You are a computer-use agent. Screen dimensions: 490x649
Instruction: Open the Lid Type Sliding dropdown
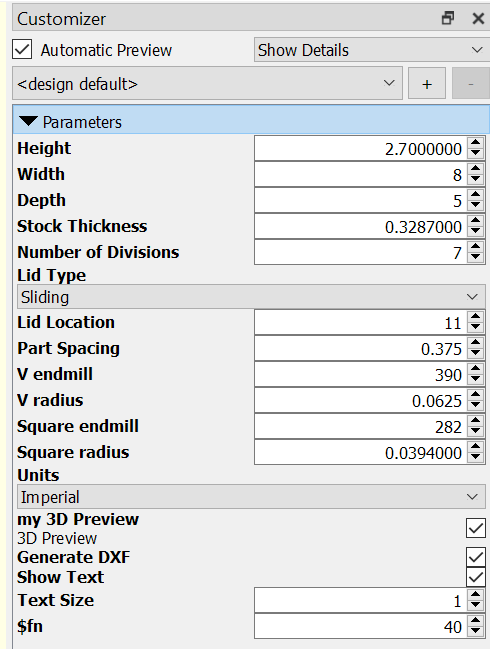coord(251,297)
